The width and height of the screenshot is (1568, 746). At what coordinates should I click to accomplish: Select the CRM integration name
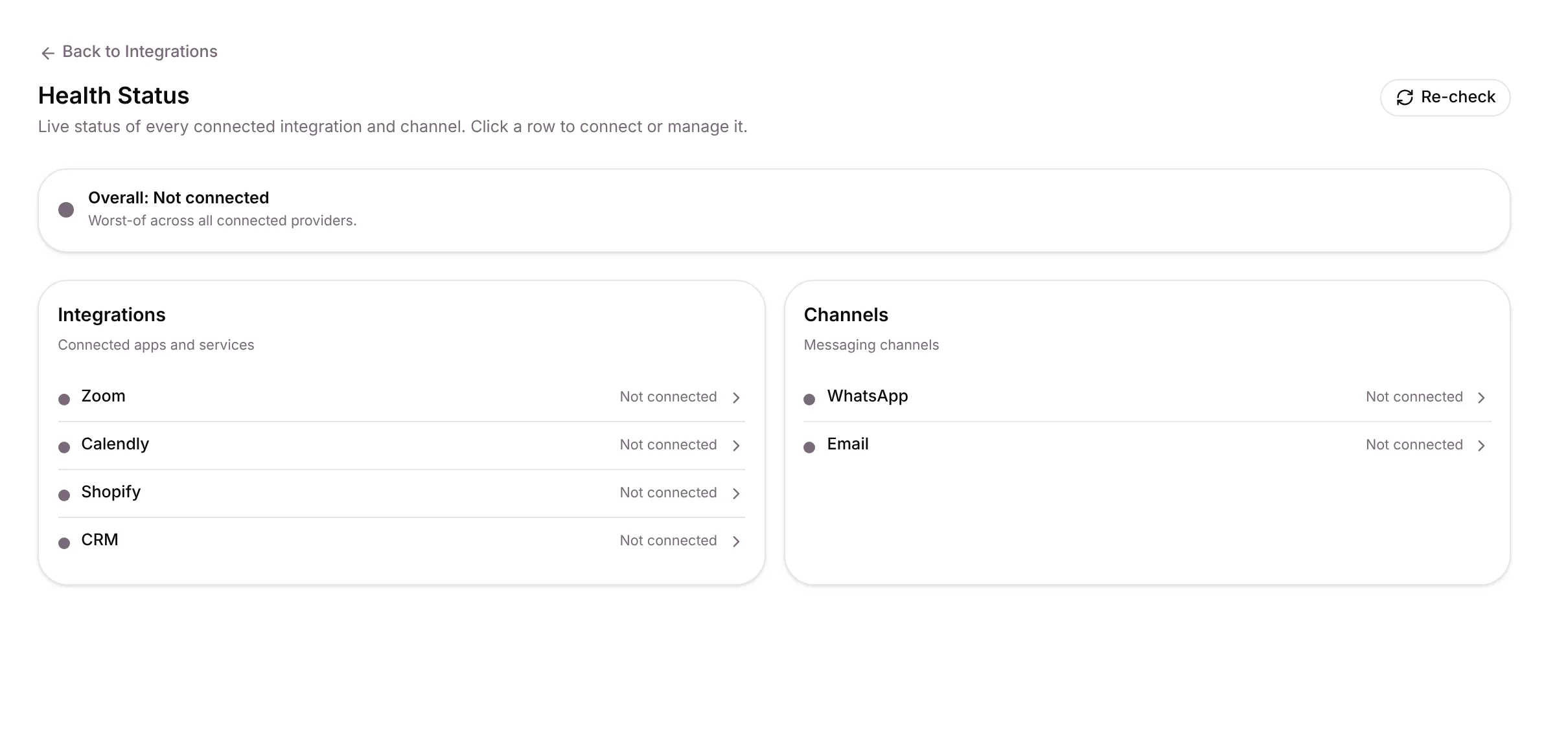coord(100,540)
